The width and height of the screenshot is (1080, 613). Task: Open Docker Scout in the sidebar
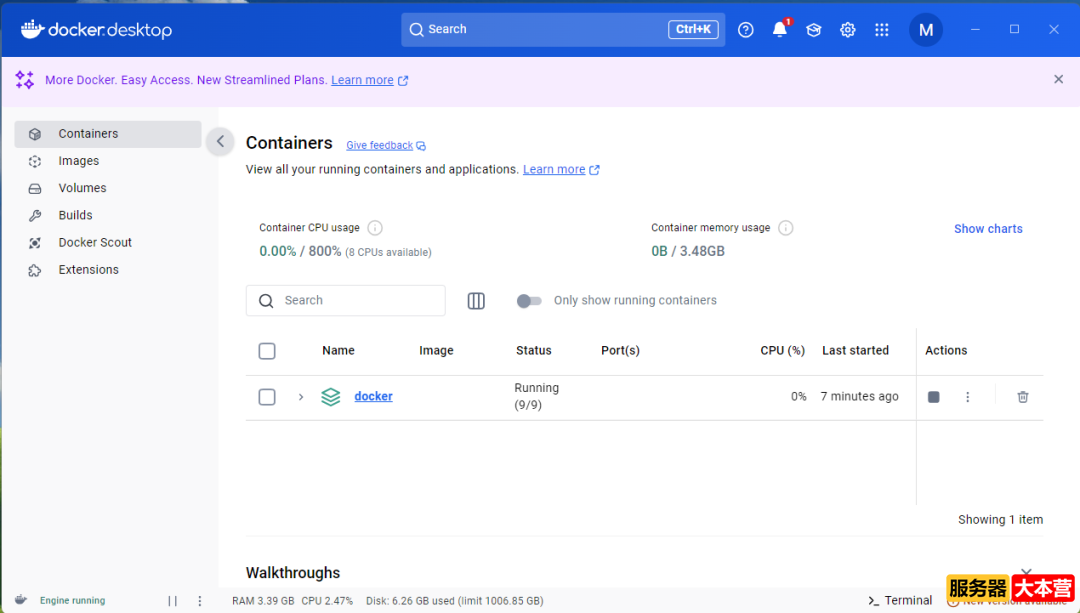pos(108,242)
